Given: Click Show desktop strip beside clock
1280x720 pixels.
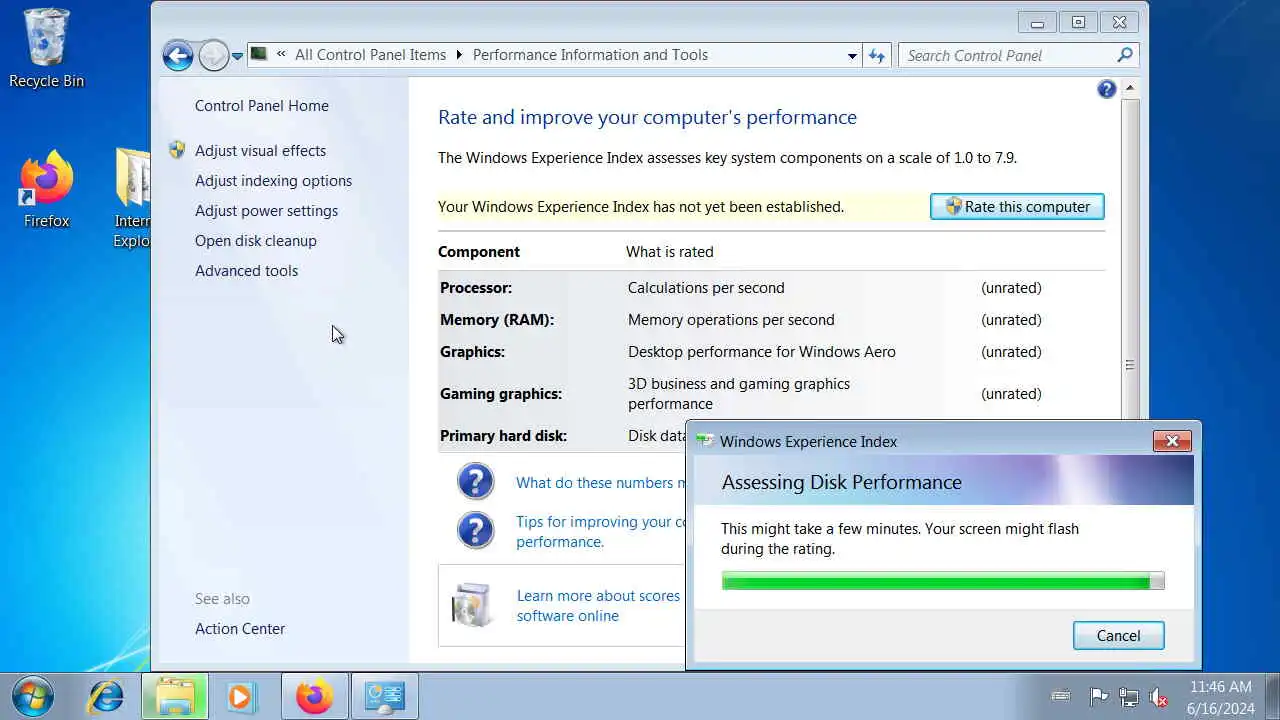Looking at the screenshot, I should click(1272, 697).
